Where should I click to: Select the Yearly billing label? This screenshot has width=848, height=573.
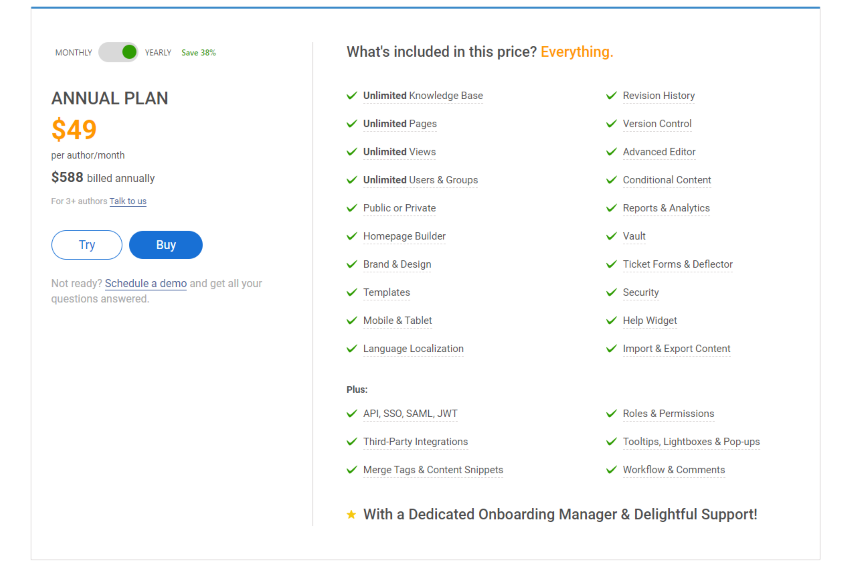coord(158,53)
